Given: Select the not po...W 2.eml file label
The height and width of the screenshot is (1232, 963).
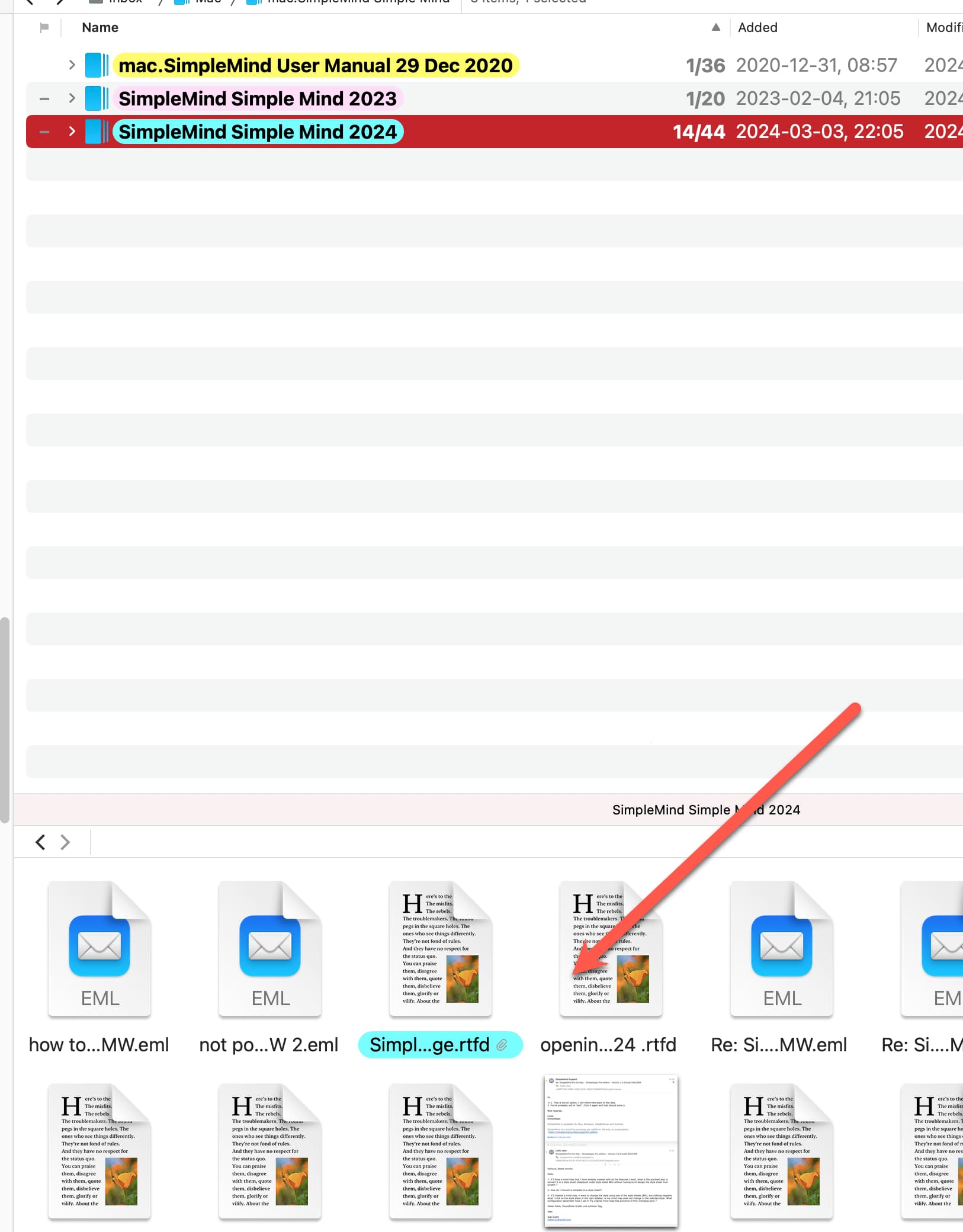Looking at the screenshot, I should (x=269, y=1045).
